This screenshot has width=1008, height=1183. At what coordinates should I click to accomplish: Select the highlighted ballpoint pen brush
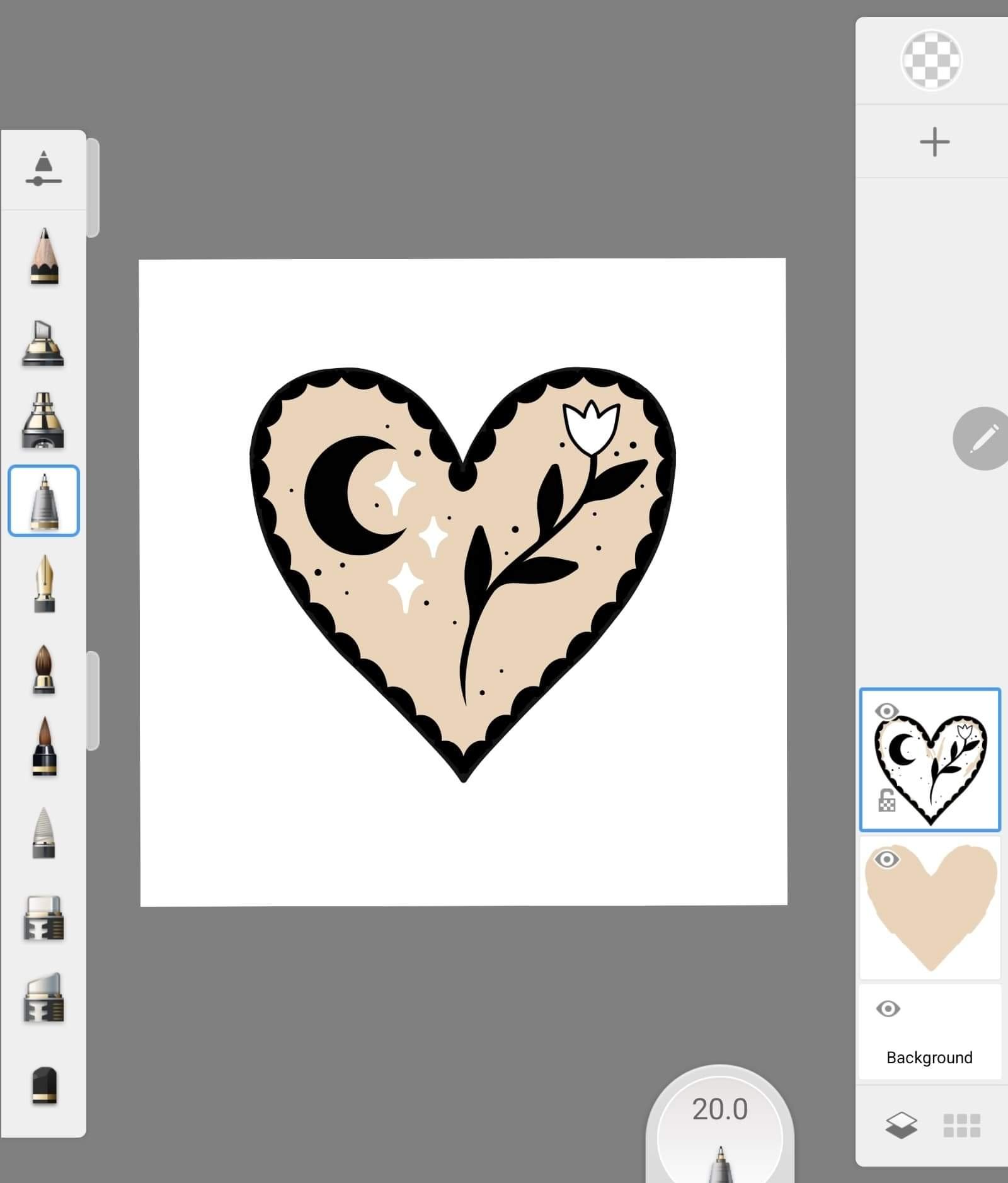click(x=43, y=501)
